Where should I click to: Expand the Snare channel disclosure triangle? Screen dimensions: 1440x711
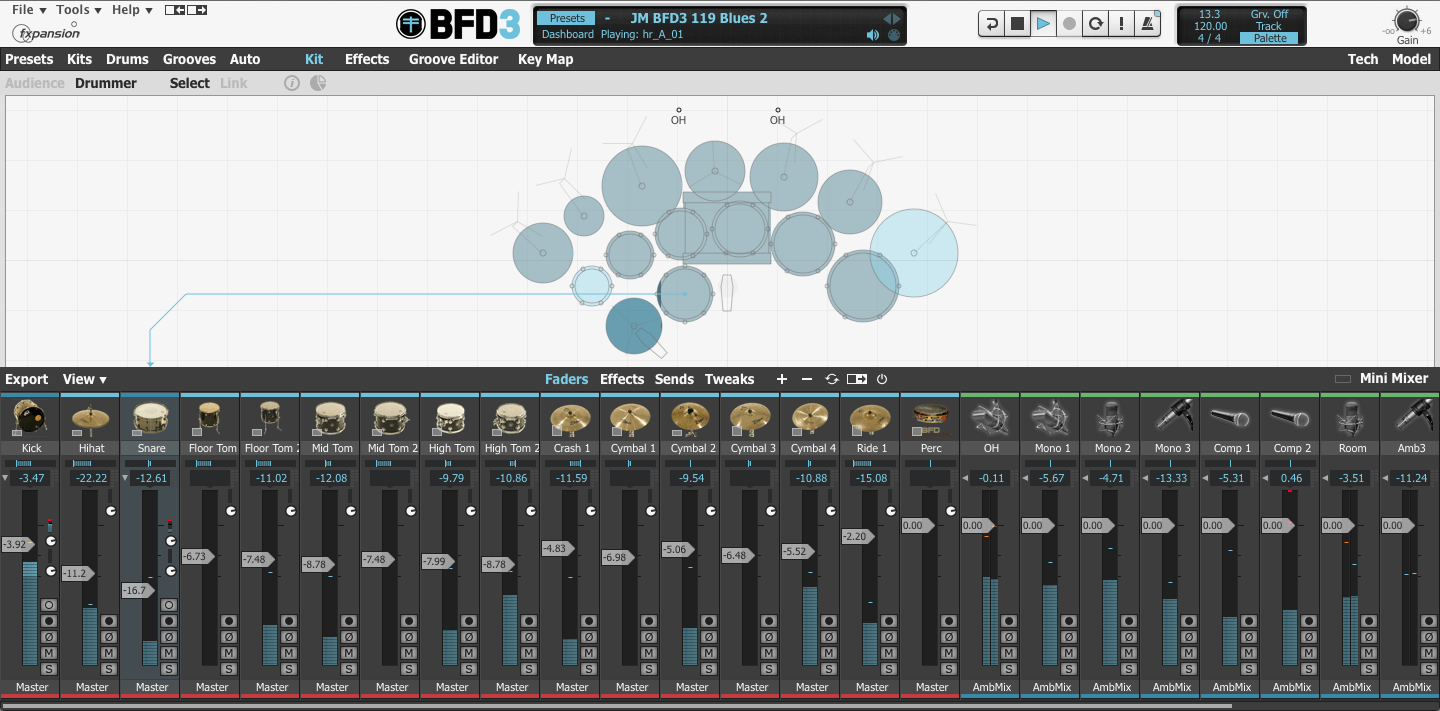click(125, 479)
